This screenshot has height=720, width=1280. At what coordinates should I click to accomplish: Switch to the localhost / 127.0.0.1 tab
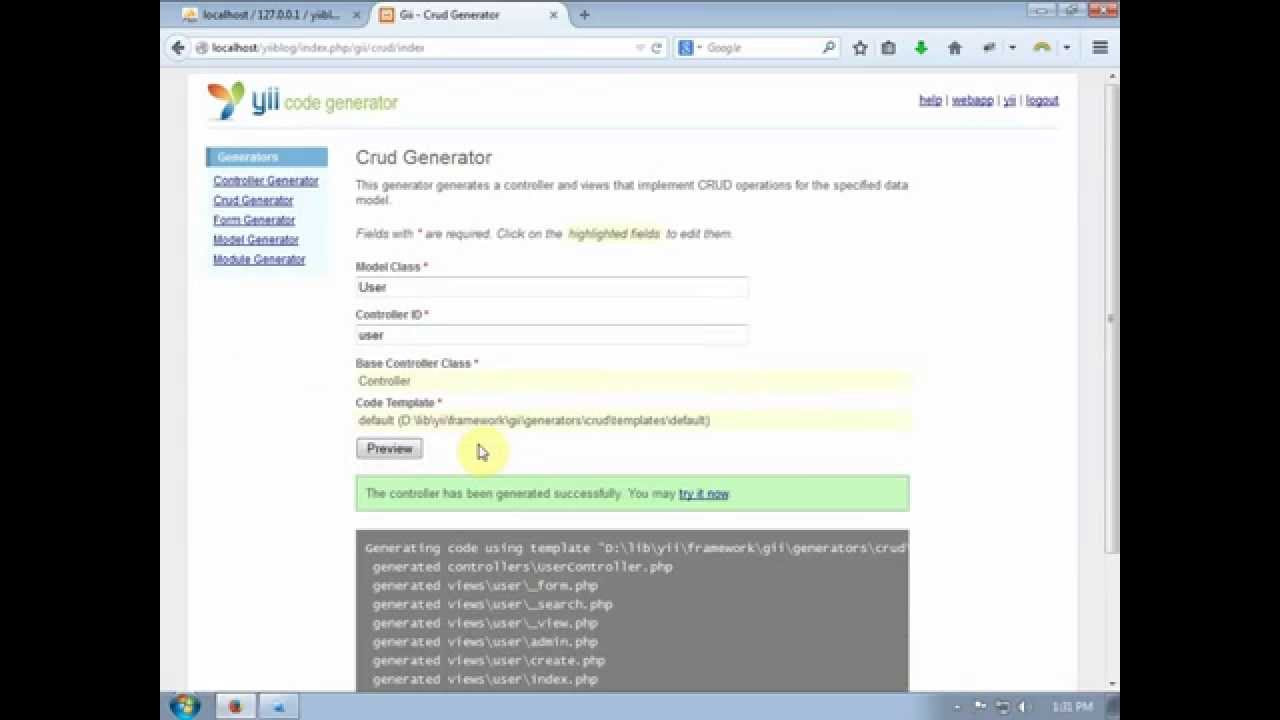271,15
